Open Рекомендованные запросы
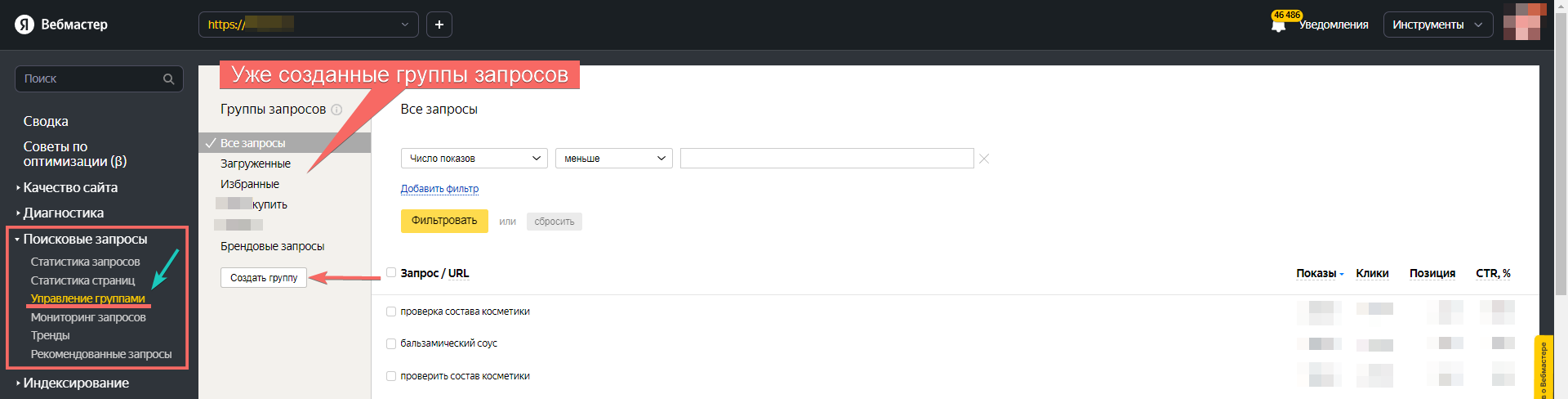 click(101, 354)
